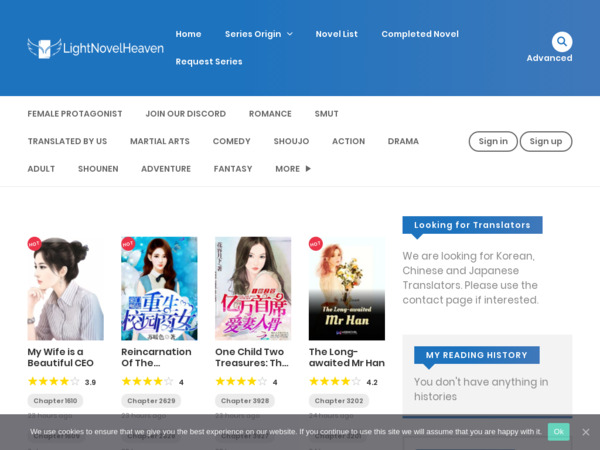Click One Child Two Treasures cover image
This screenshot has width=600, height=450.
pyautogui.click(x=253, y=289)
